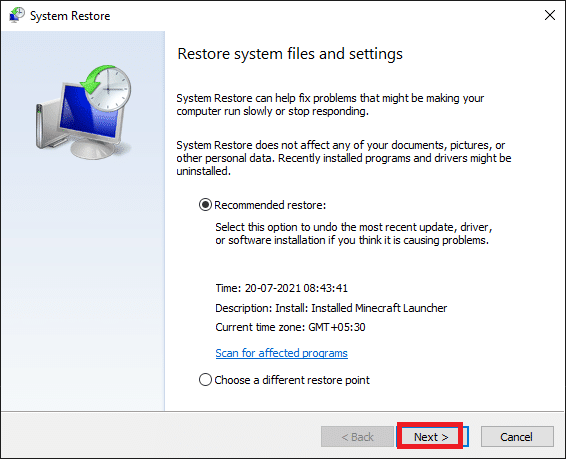
Task: Click the 'System Restore' title bar text
Action: (70, 16)
